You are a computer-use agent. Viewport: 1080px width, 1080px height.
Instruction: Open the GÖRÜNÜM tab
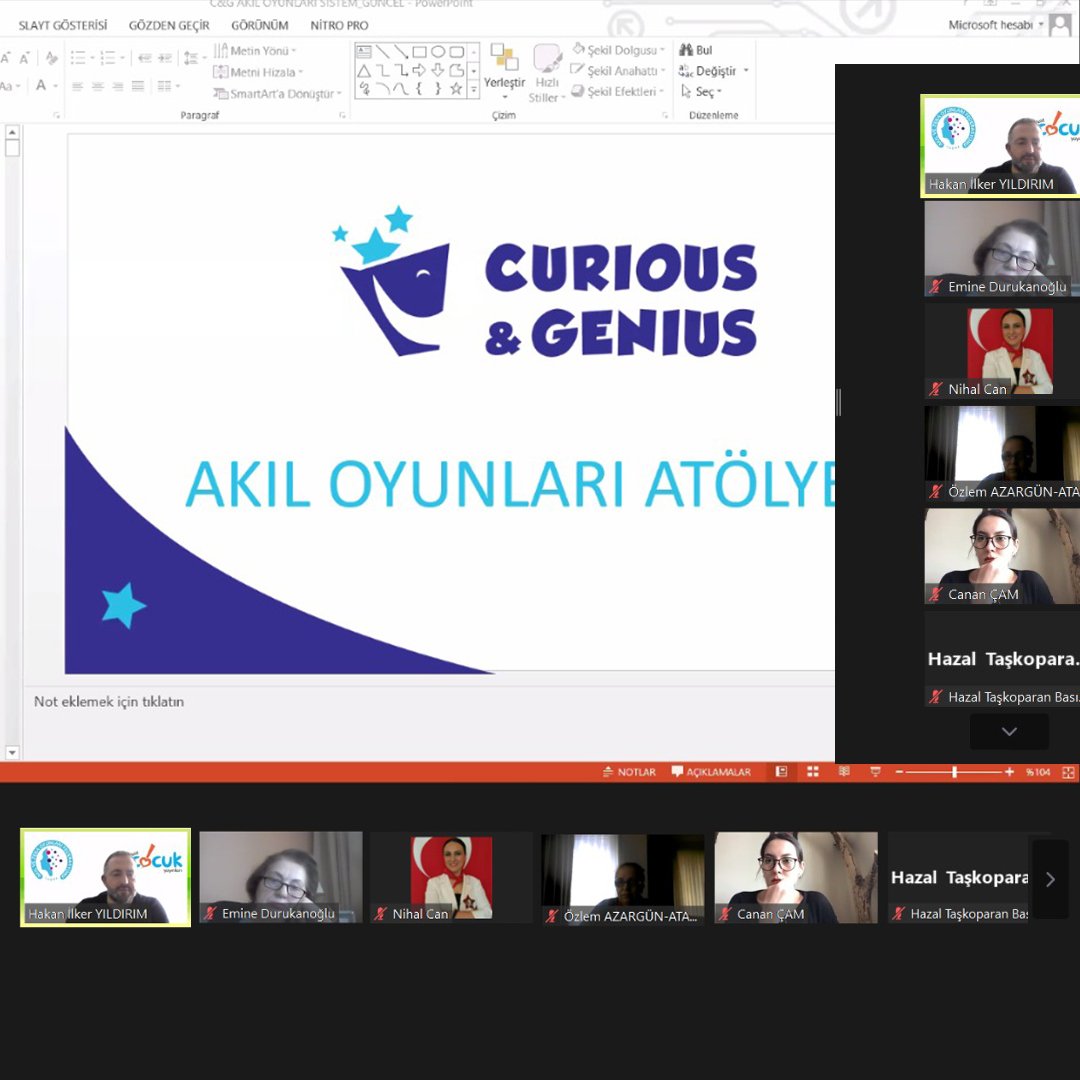260,25
